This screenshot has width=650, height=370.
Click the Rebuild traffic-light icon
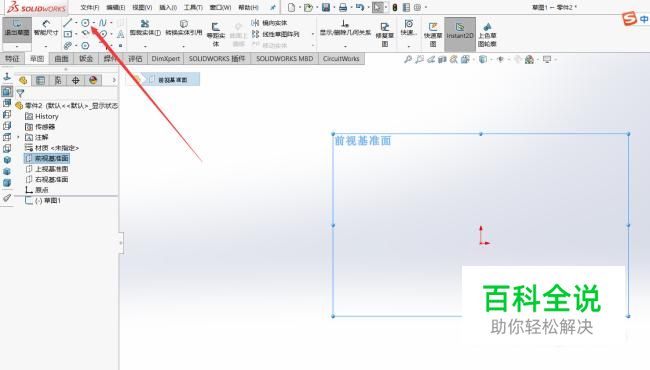[395, 7]
